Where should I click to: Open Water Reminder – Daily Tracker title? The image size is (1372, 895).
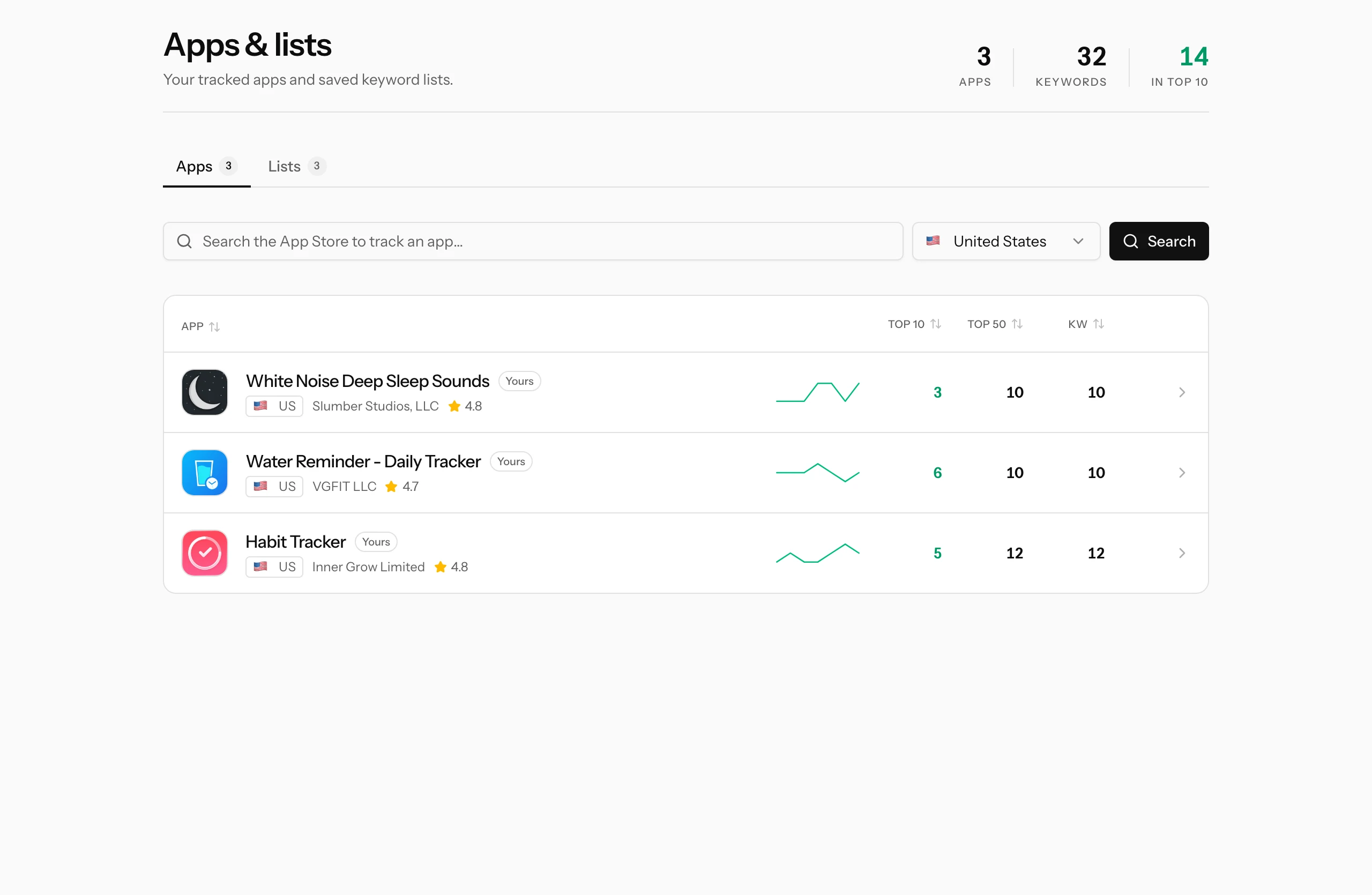(x=363, y=461)
